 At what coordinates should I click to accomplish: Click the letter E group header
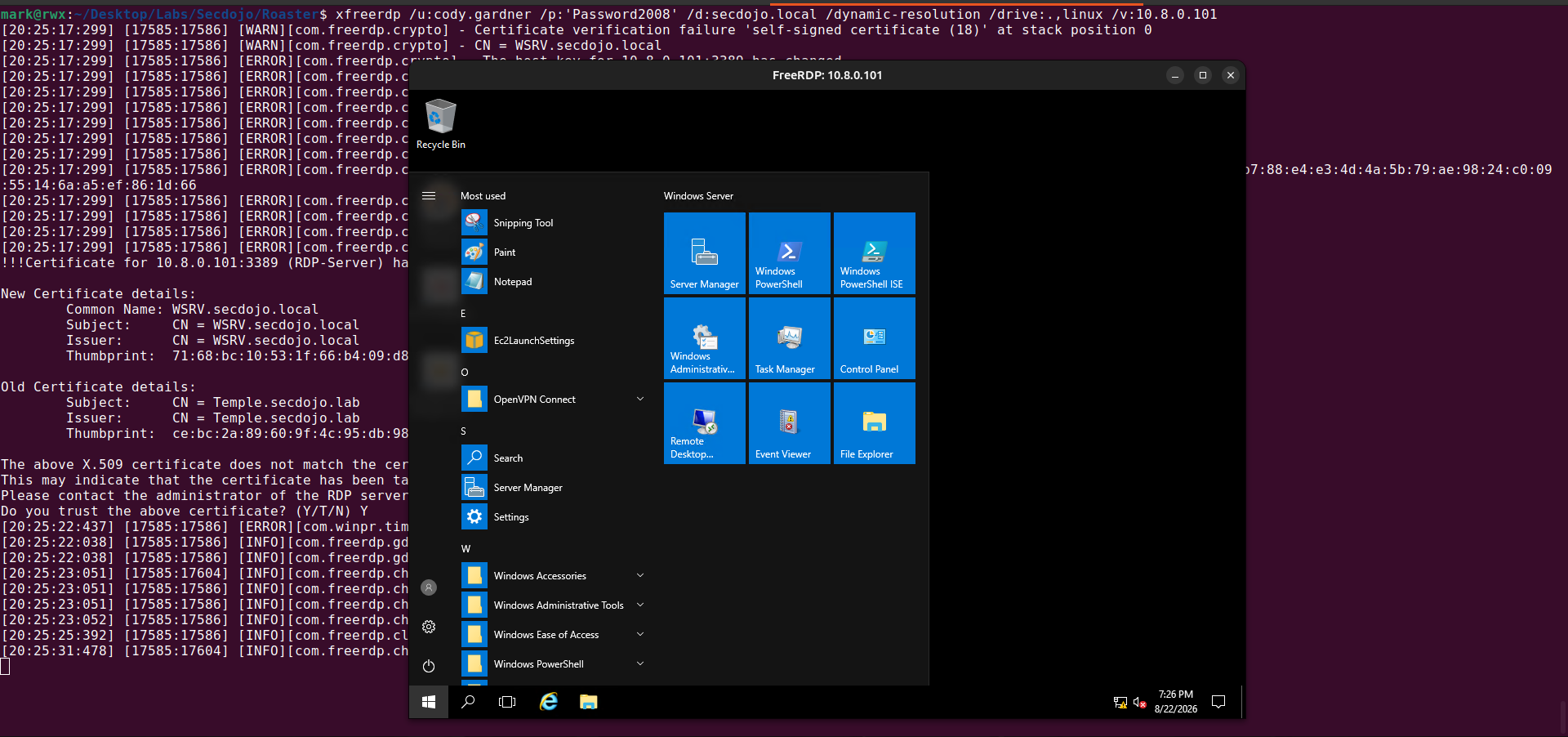tap(463, 314)
